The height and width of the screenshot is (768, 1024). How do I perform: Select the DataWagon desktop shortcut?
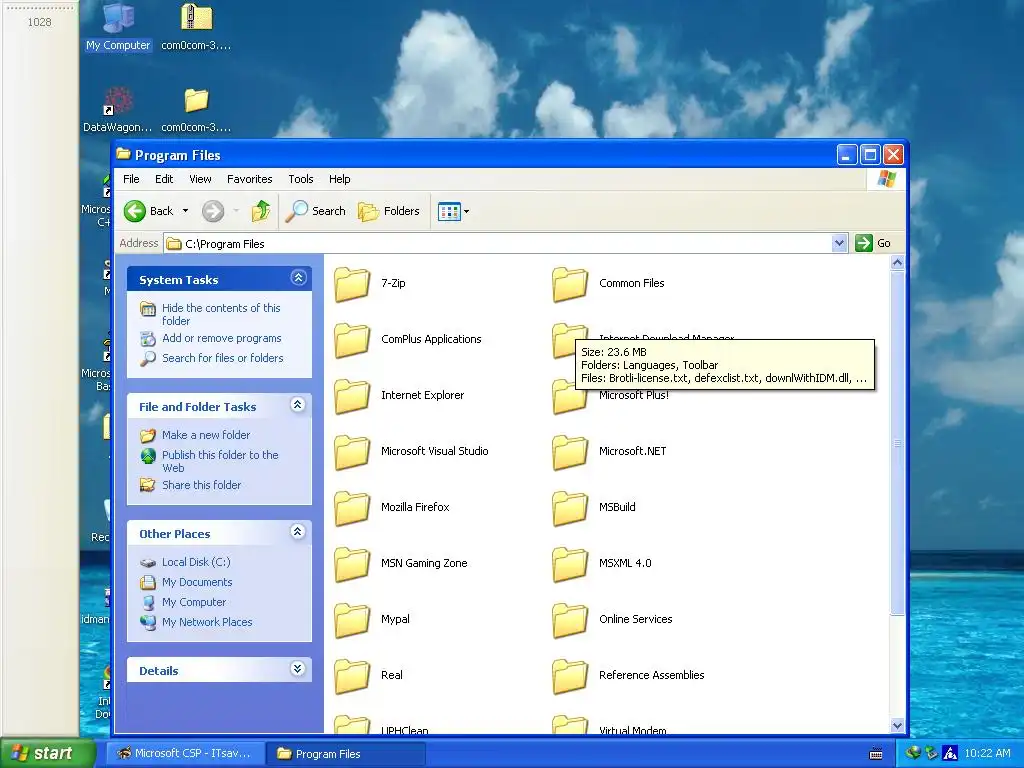pos(118,110)
